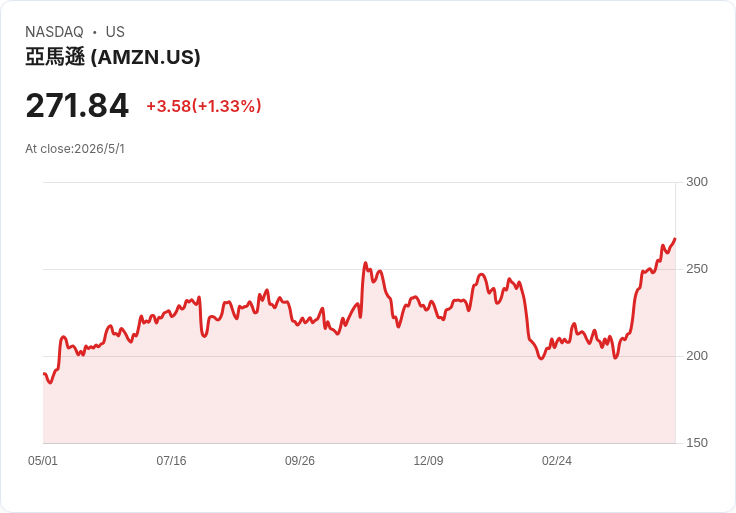736x513 pixels.
Task: Click the 250 horizontal gridline
Action: click(359, 269)
